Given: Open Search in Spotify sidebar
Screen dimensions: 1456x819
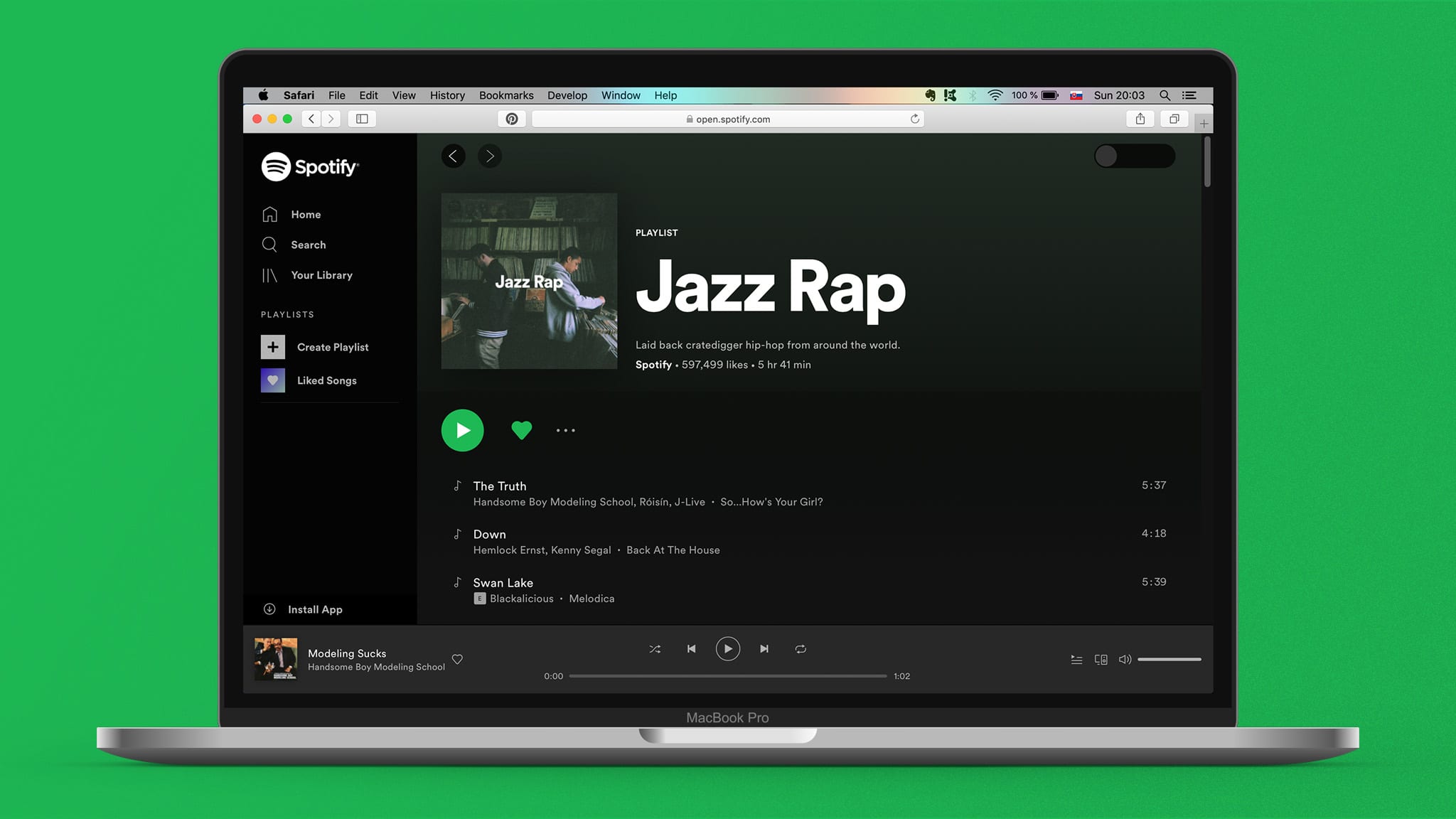Looking at the screenshot, I should 294,245.
